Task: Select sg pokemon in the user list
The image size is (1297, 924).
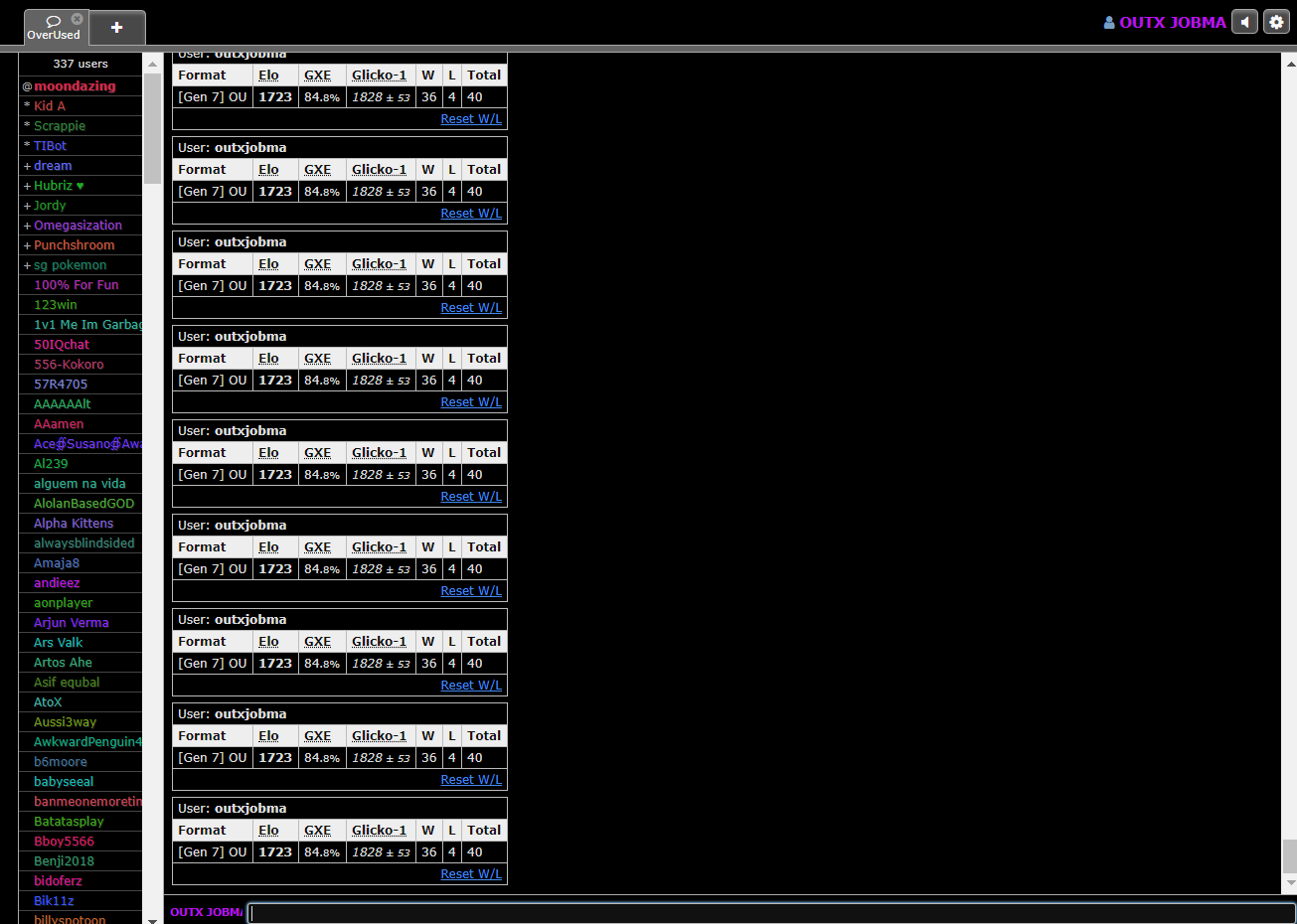Action: (81, 265)
